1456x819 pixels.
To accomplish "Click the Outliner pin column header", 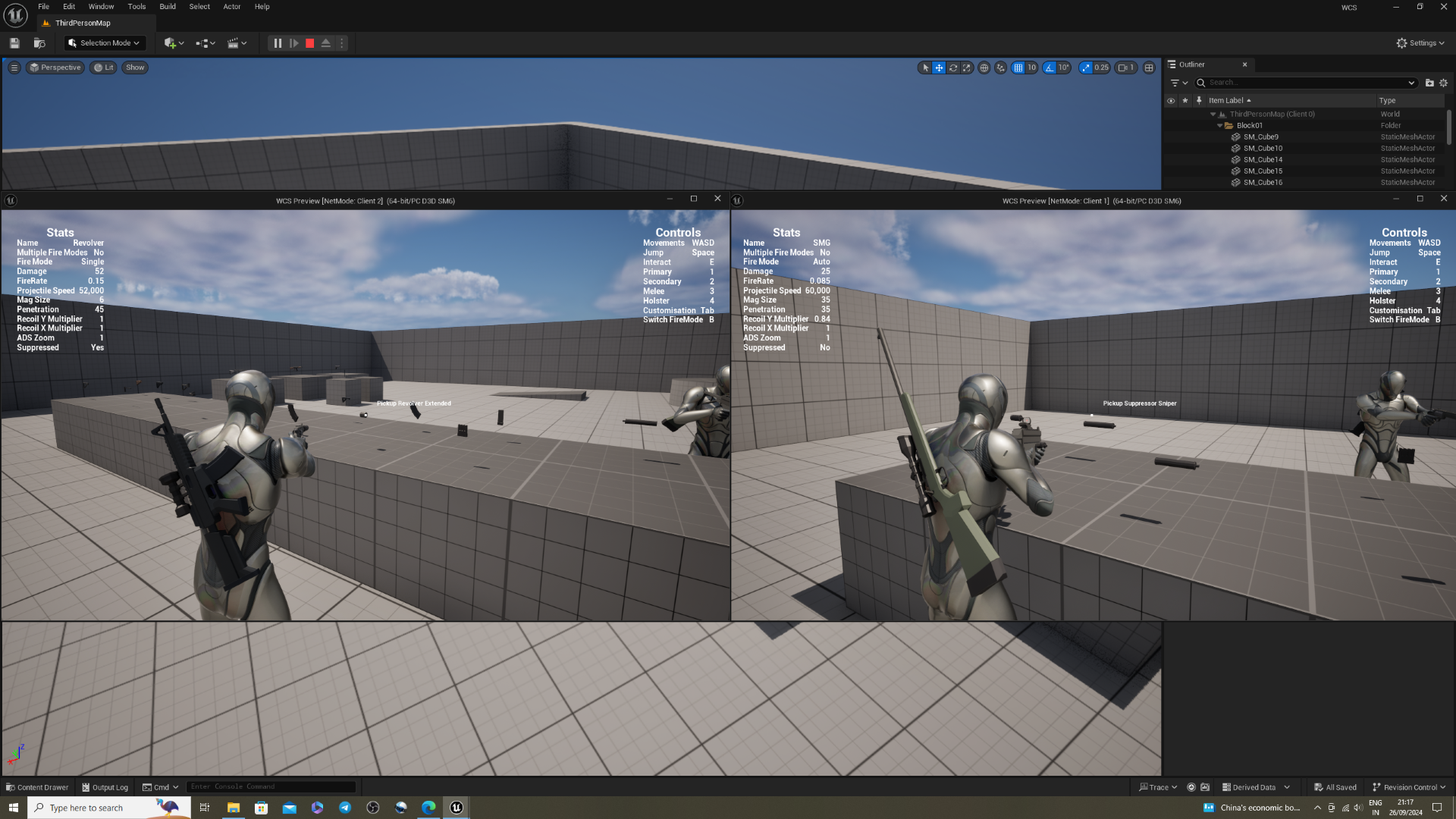I will (1199, 100).
